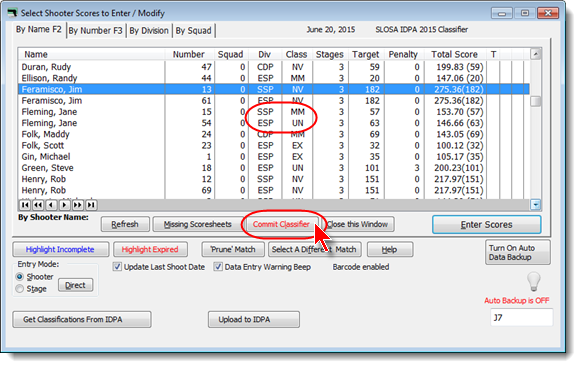Screen dimensions: 581x368
Task: Toggle Data Entry Warning Beep checkbox
Action: pos(218,267)
